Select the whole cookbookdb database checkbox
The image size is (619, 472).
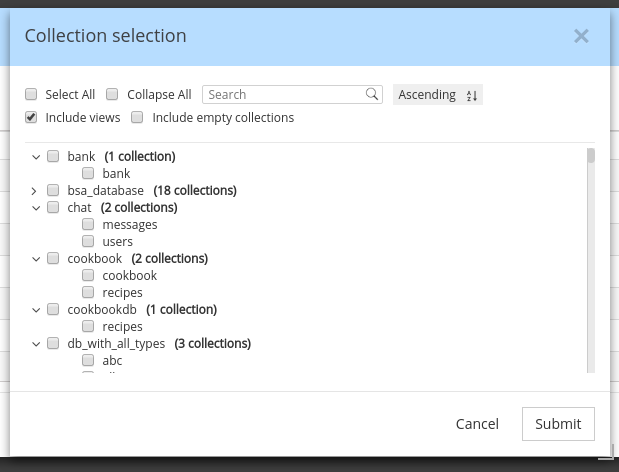coord(53,309)
